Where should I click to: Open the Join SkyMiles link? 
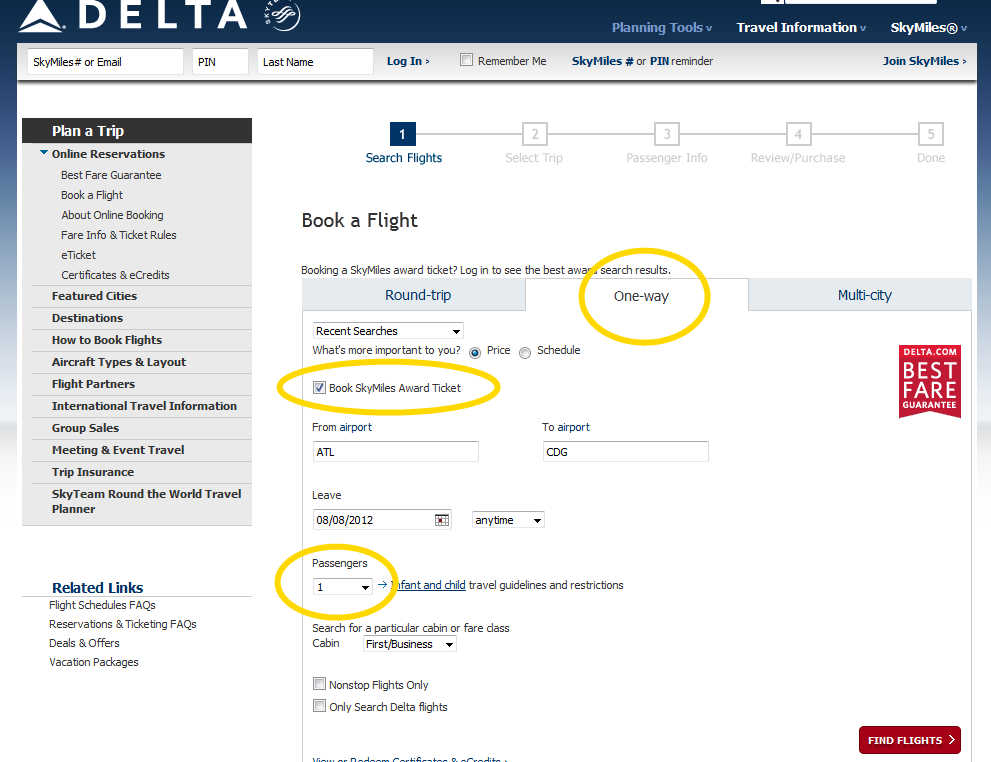pyautogui.click(x=924, y=61)
